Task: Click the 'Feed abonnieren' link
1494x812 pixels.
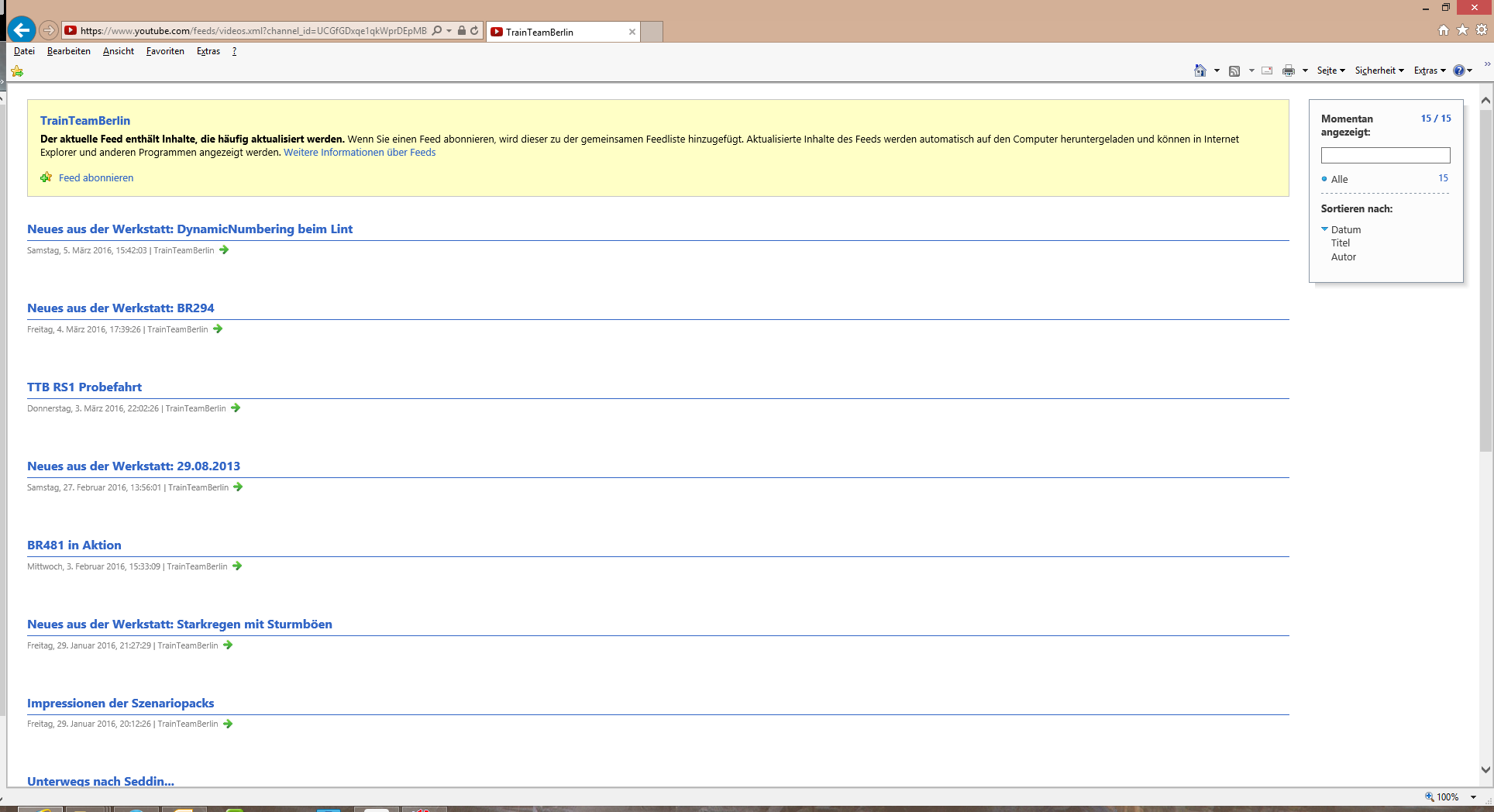Action: pyautogui.click(x=95, y=178)
